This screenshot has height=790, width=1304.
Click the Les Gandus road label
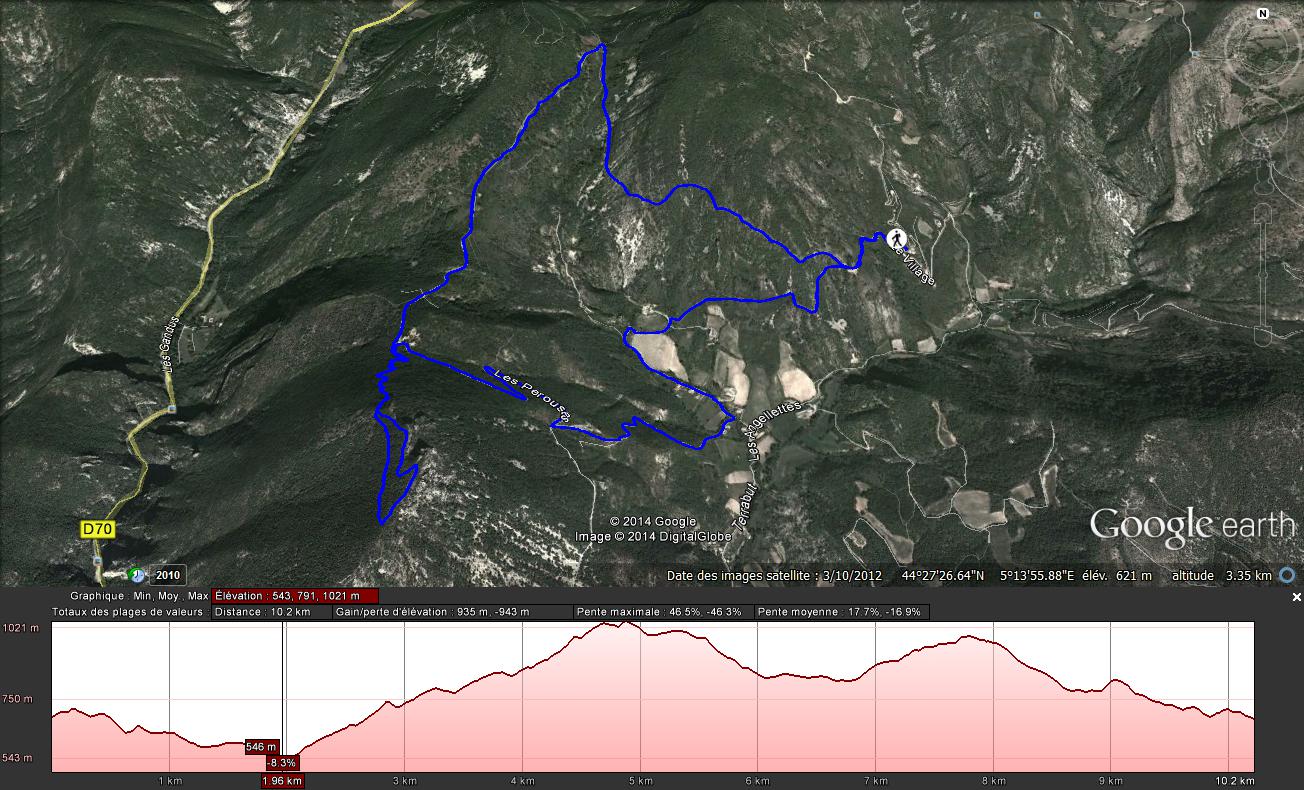point(168,346)
